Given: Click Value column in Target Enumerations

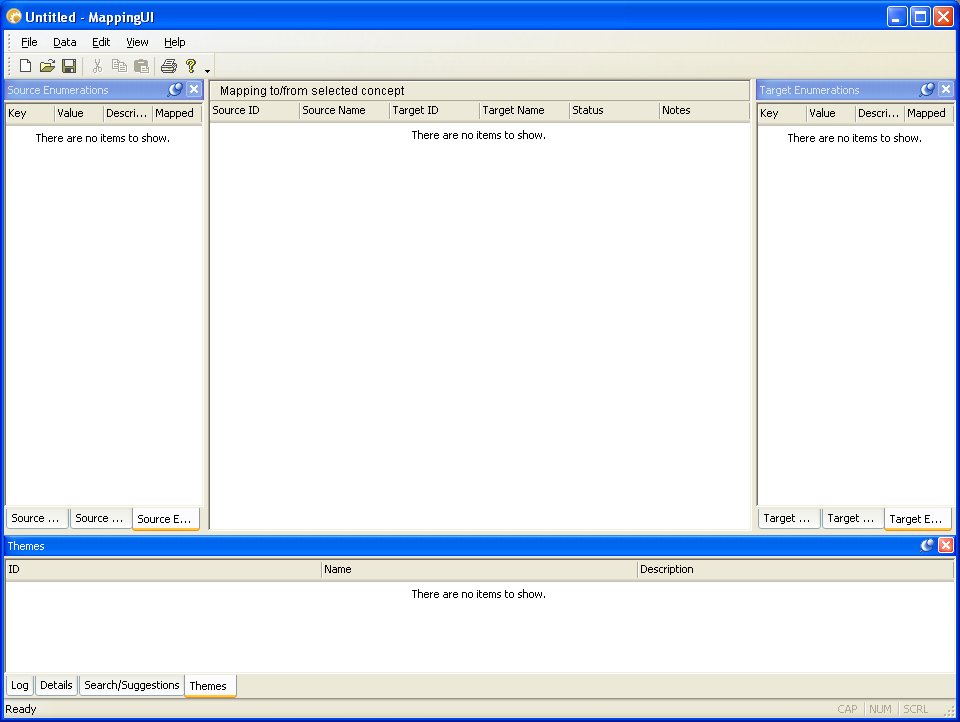Looking at the screenshot, I should pyautogui.click(x=831, y=113).
